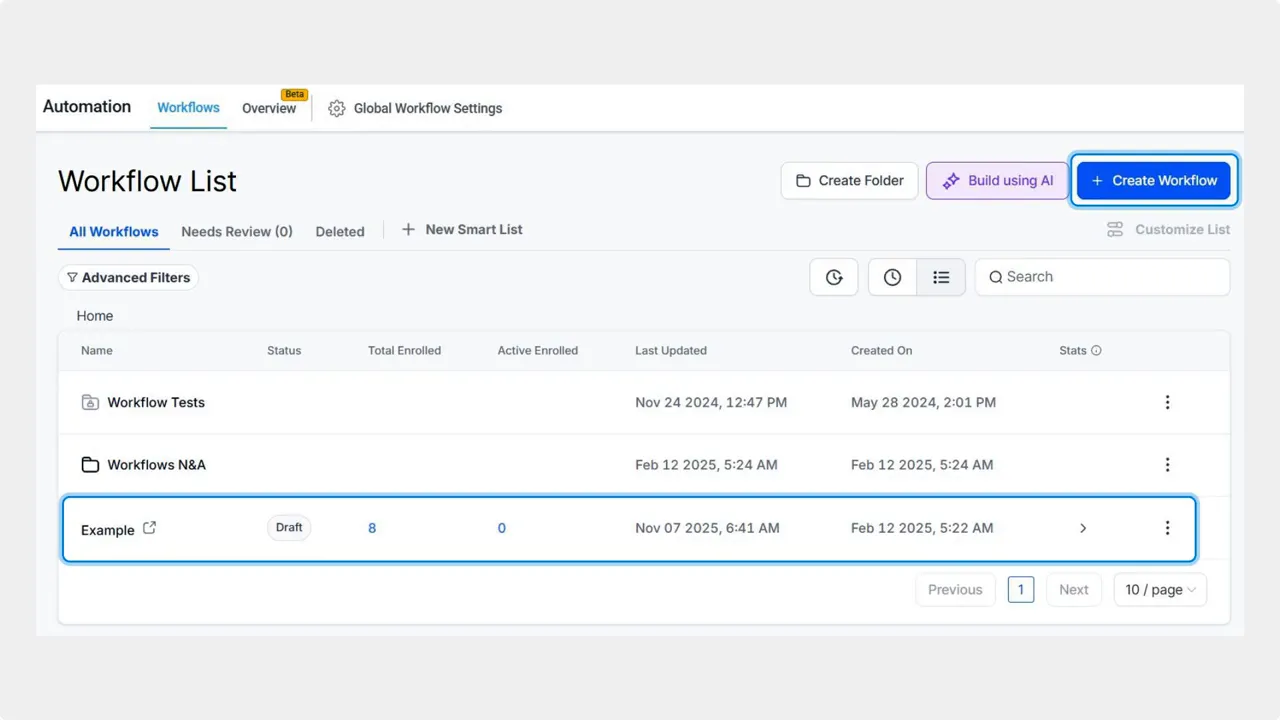This screenshot has height=720, width=1280.
Task: Expand the Example row chevron
Action: 1083,528
